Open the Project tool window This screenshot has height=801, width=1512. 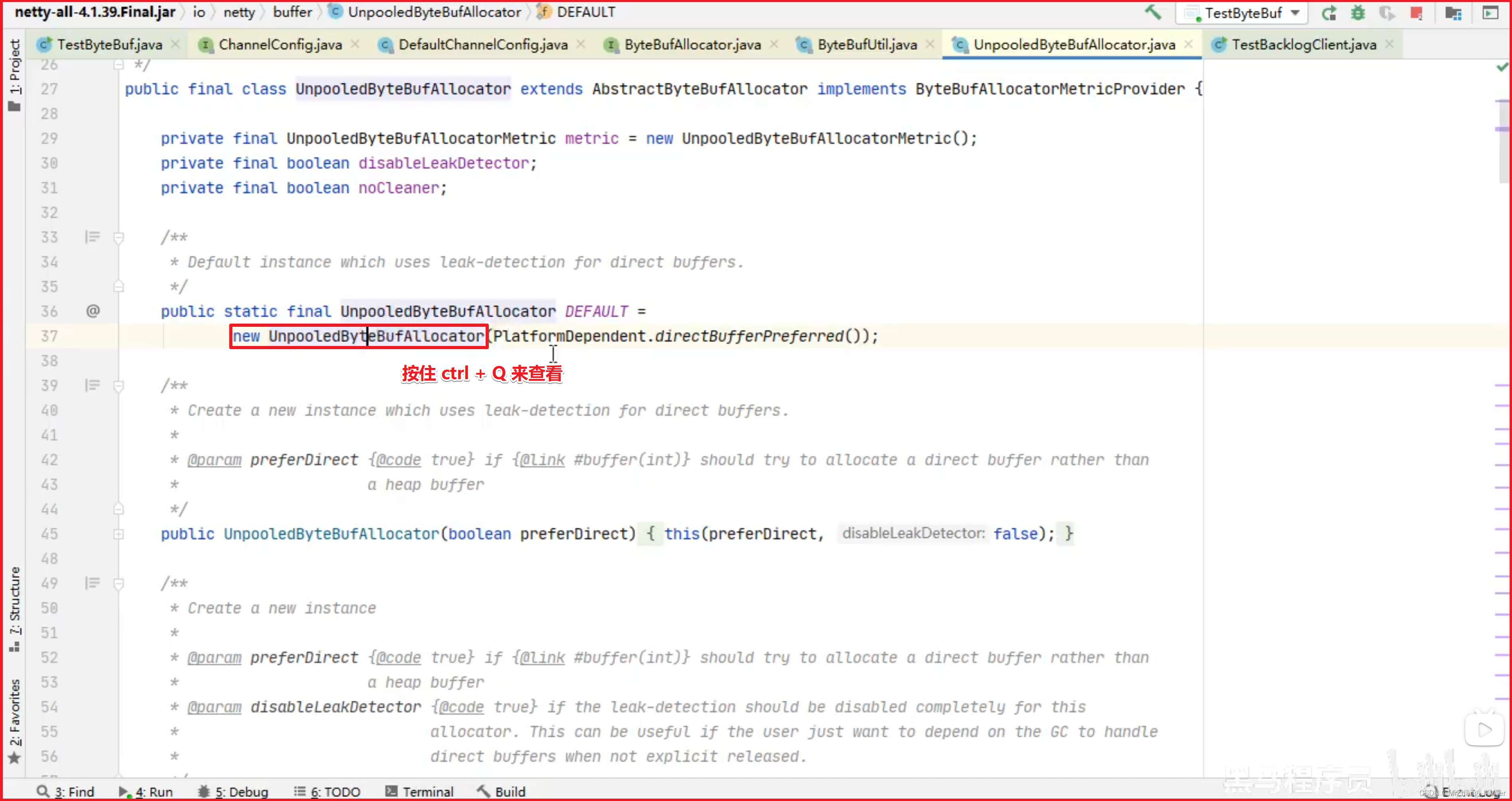14,75
